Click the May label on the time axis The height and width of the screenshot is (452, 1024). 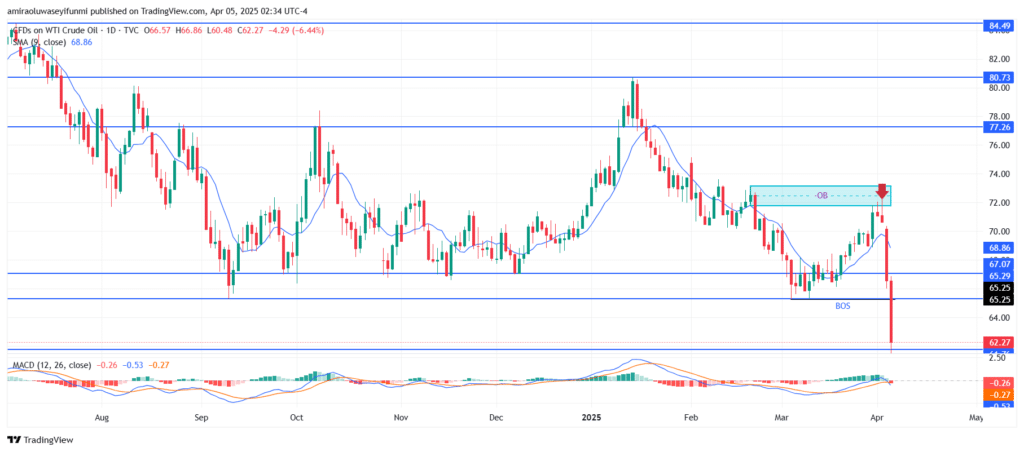click(x=976, y=416)
